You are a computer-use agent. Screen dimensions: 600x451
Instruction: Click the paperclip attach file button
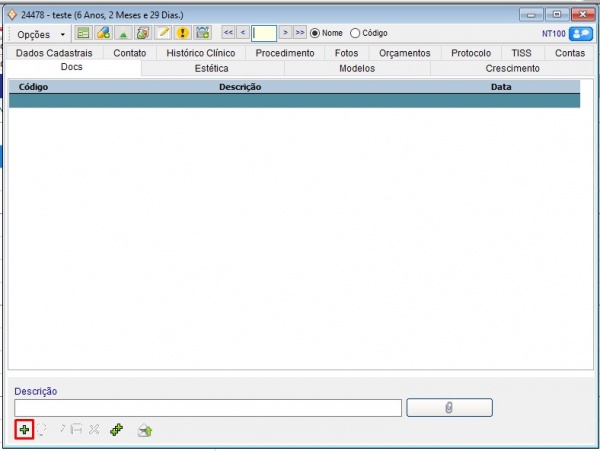coord(449,407)
